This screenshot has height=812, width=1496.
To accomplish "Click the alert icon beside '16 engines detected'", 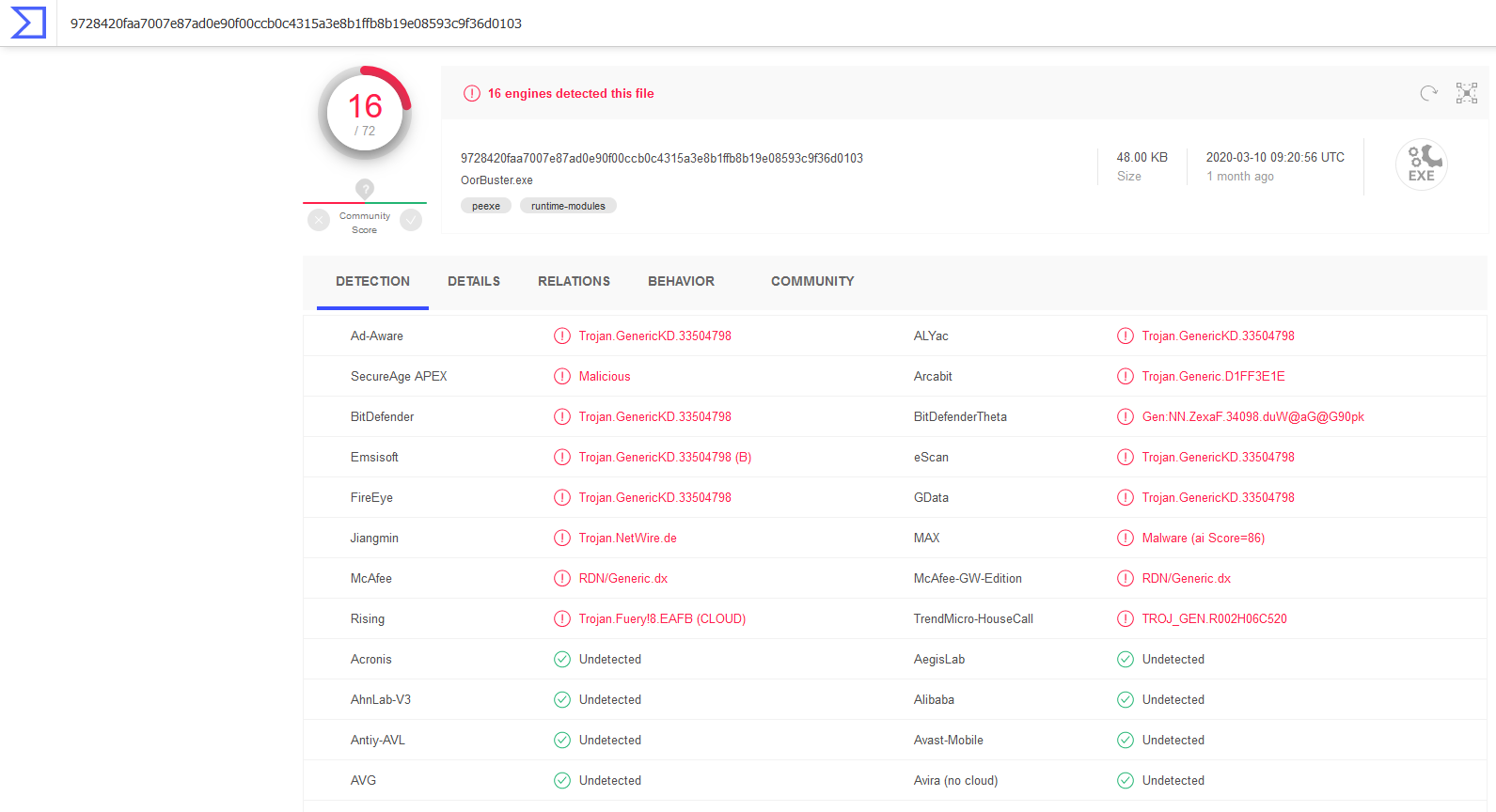I will click(472, 93).
